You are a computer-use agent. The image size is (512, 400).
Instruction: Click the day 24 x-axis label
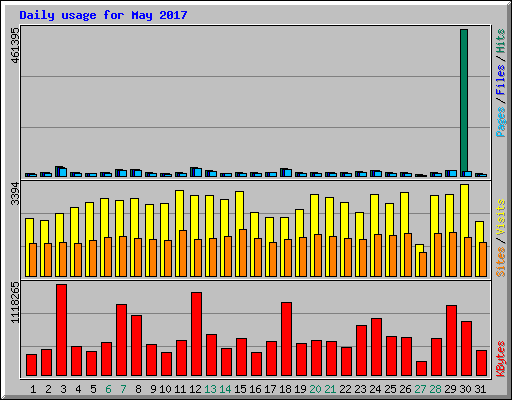[375, 389]
